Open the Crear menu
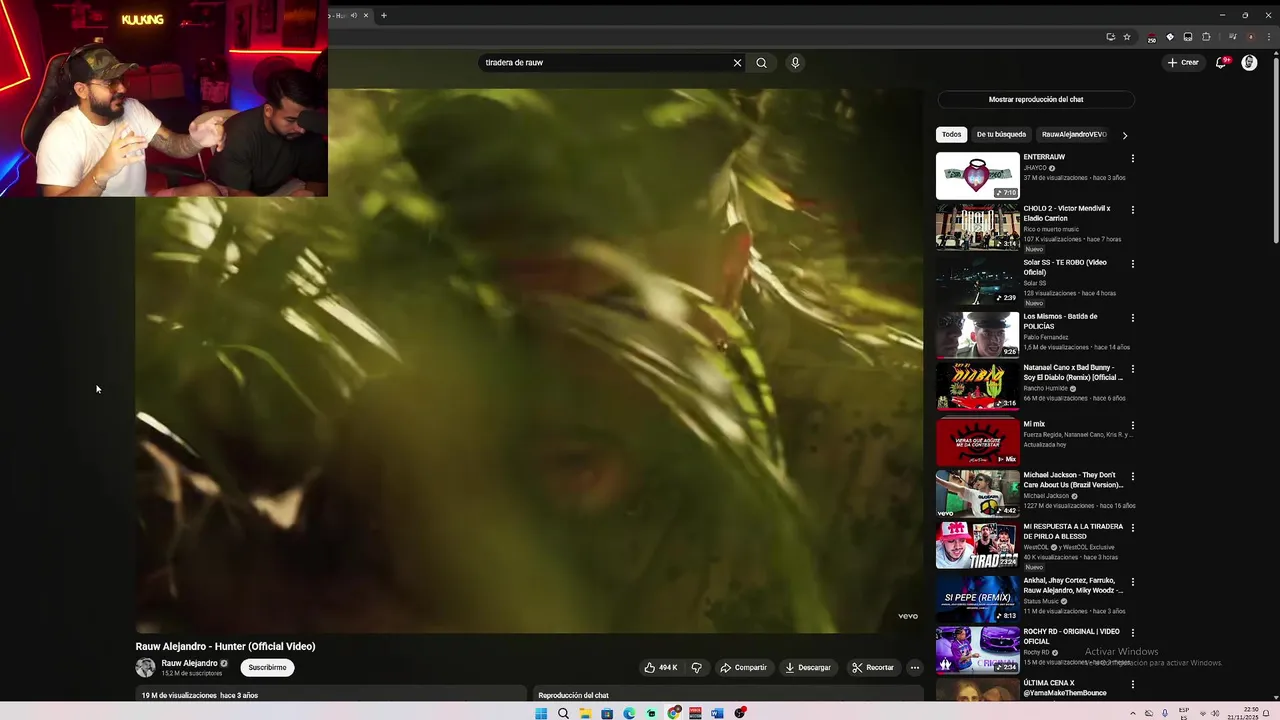The image size is (1280, 720). 1183,62
